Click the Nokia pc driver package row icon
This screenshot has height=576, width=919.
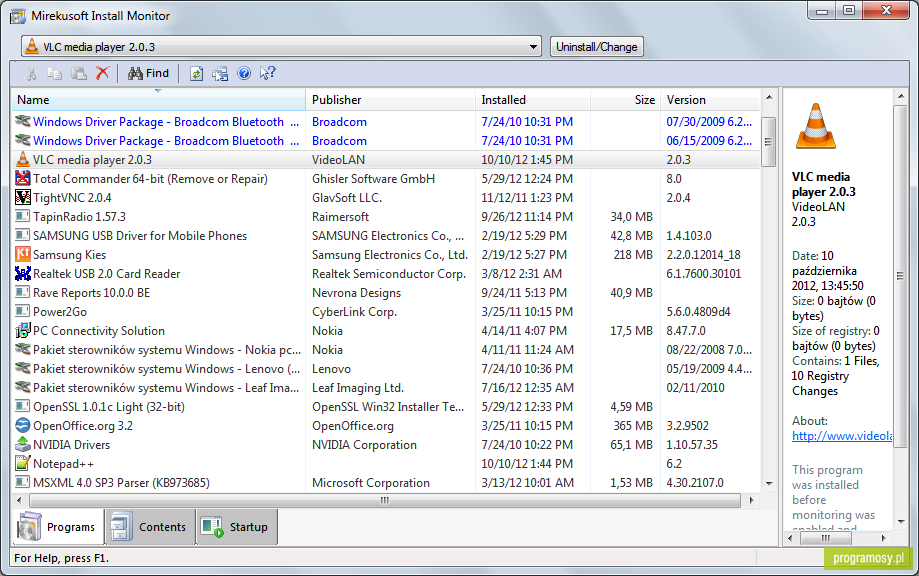[x=22, y=349]
